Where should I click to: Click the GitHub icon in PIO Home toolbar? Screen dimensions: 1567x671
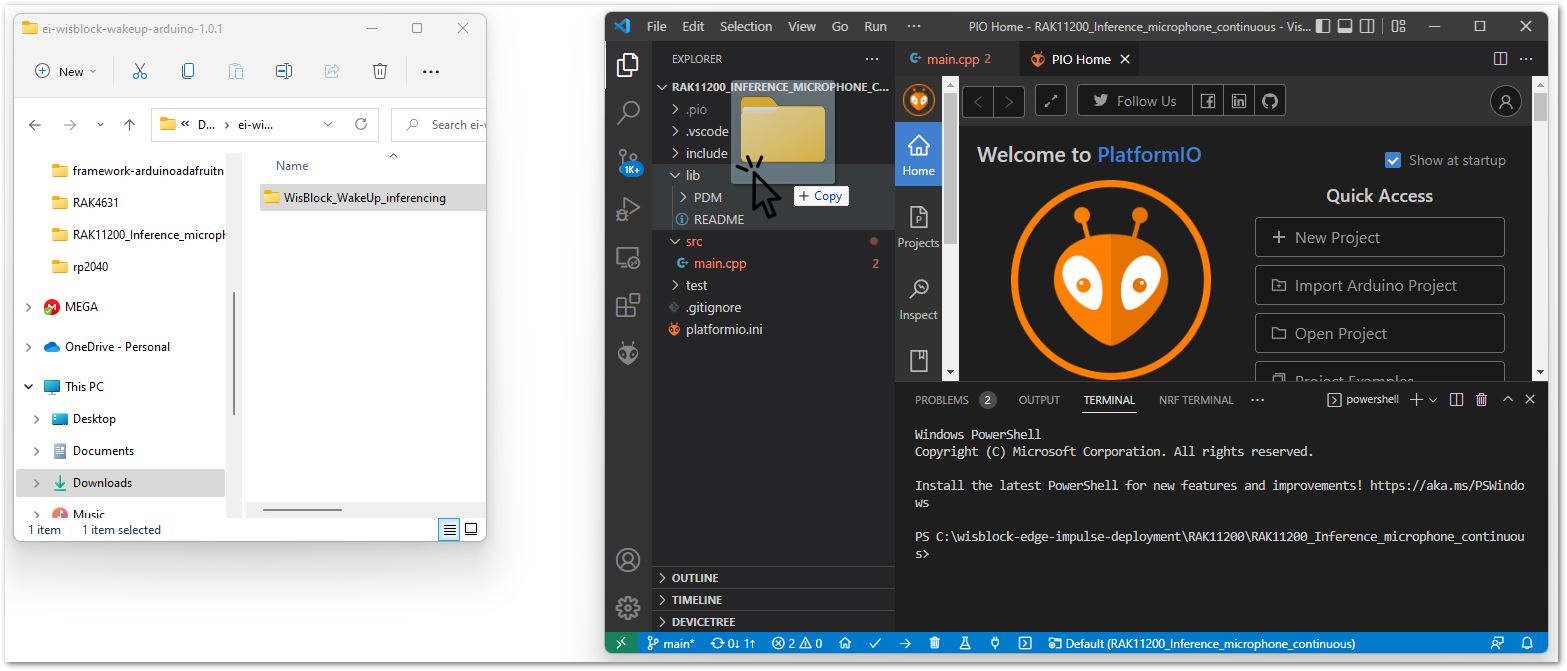pos(1270,101)
